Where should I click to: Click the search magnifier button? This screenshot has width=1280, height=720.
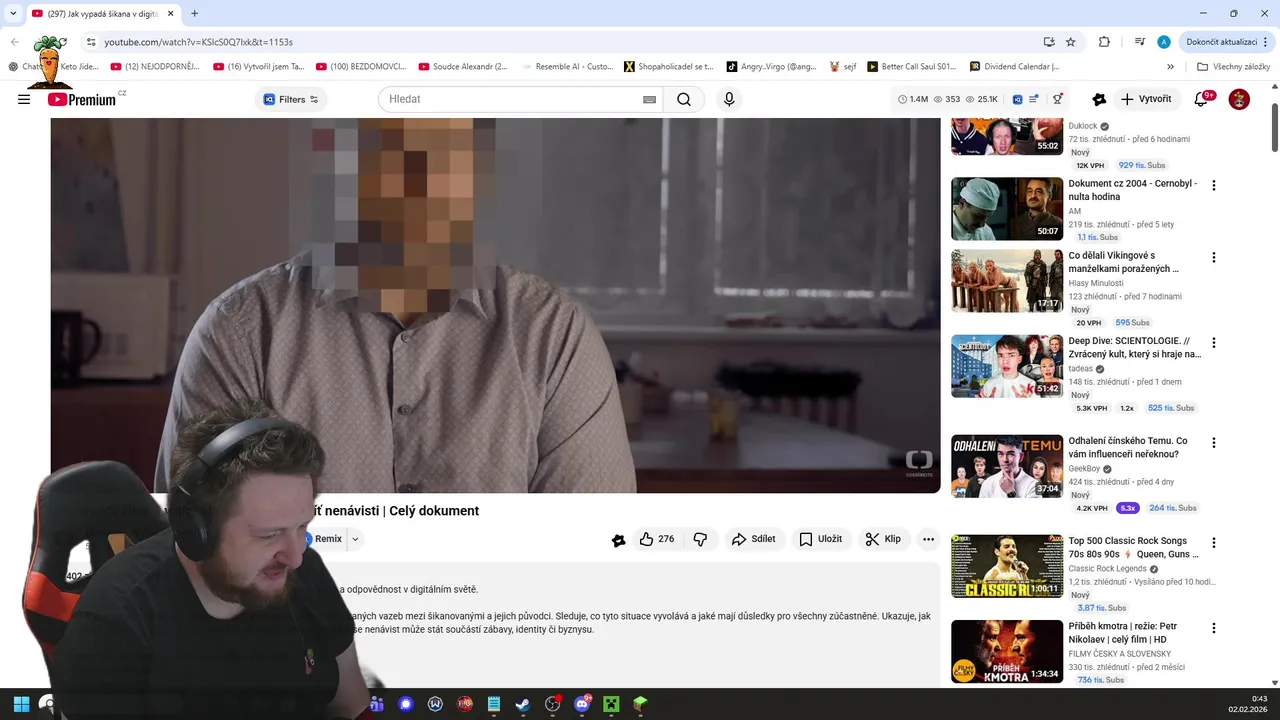coord(684,99)
